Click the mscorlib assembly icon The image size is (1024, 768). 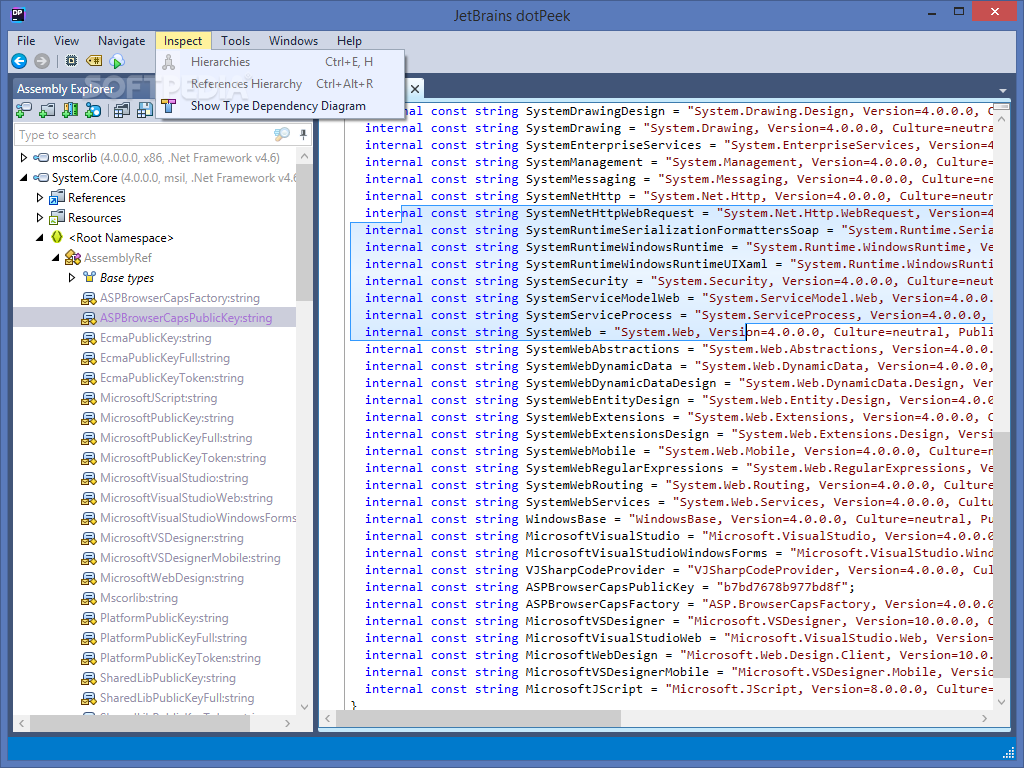click(x=41, y=158)
